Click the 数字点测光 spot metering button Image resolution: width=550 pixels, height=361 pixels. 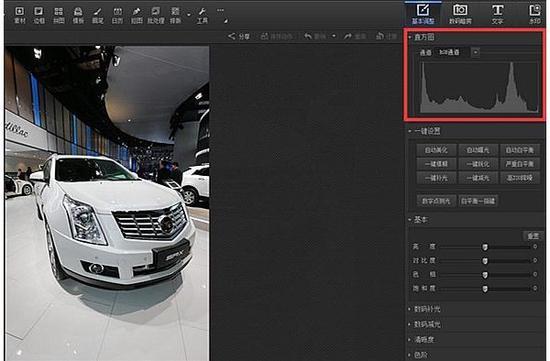436,201
